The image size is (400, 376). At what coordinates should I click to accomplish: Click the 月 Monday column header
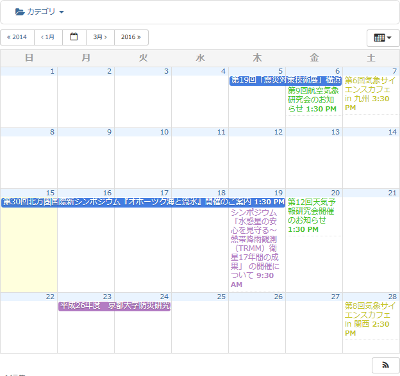pyautogui.click(x=86, y=58)
